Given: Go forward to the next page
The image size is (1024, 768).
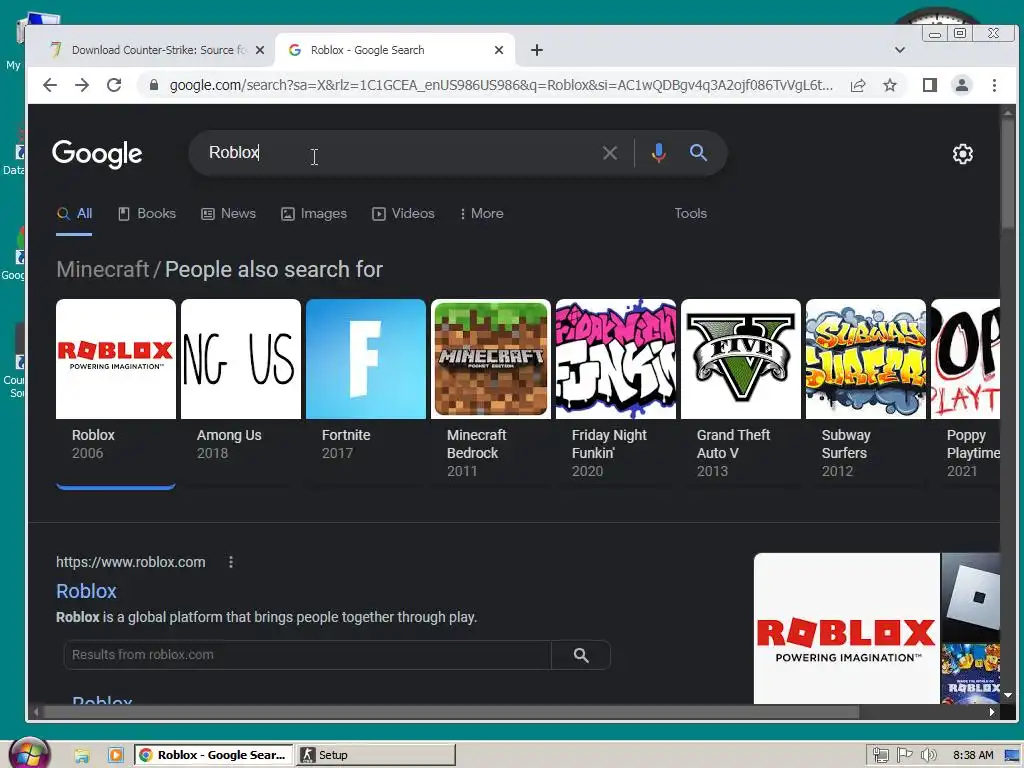Looking at the screenshot, I should pos(82,85).
